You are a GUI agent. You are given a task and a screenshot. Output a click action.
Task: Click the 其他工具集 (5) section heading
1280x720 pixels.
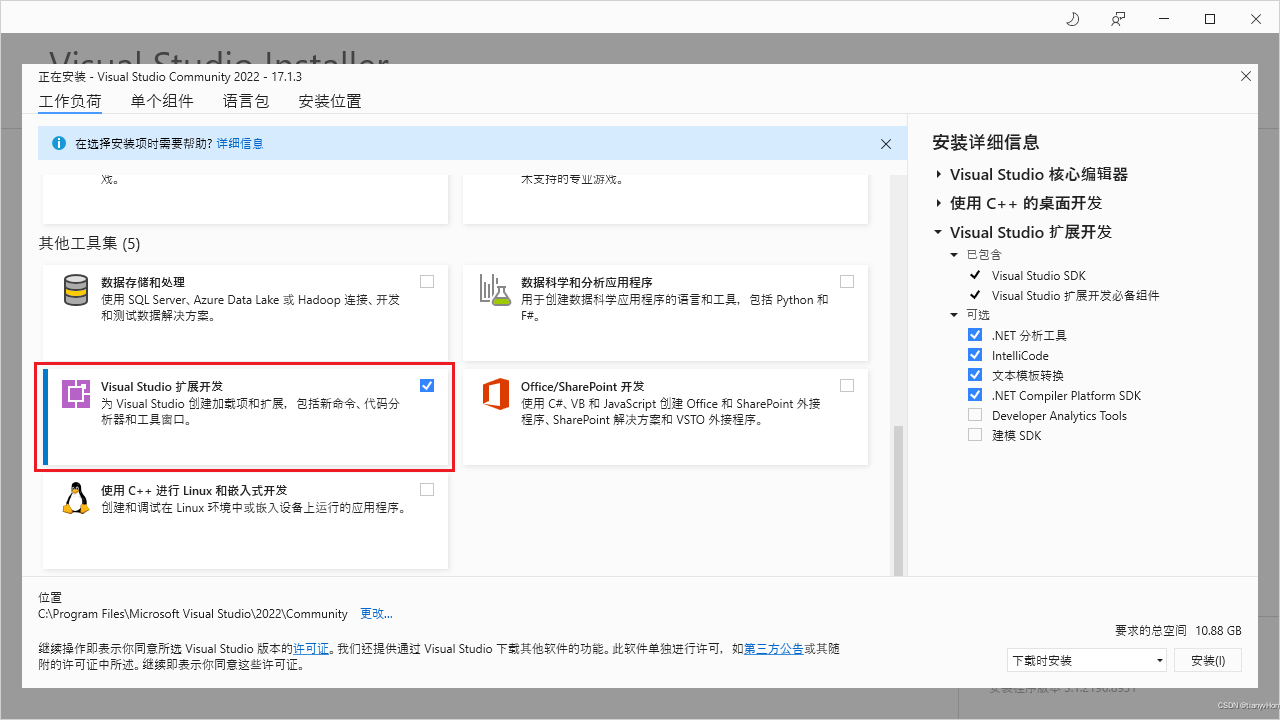point(90,243)
